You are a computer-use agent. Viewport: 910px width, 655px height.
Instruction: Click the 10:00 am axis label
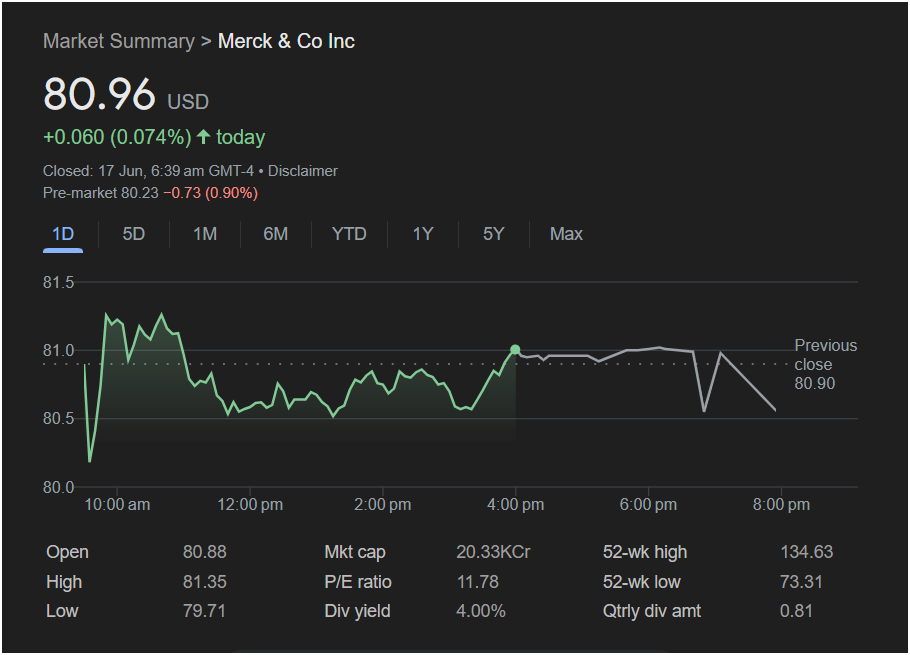117,505
